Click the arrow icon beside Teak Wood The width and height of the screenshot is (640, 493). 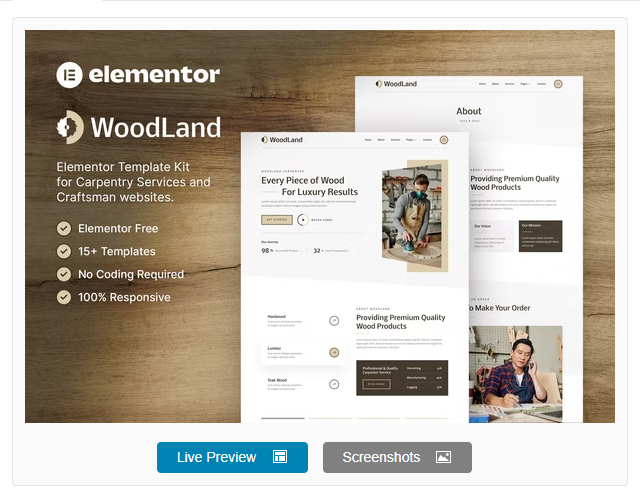(334, 383)
